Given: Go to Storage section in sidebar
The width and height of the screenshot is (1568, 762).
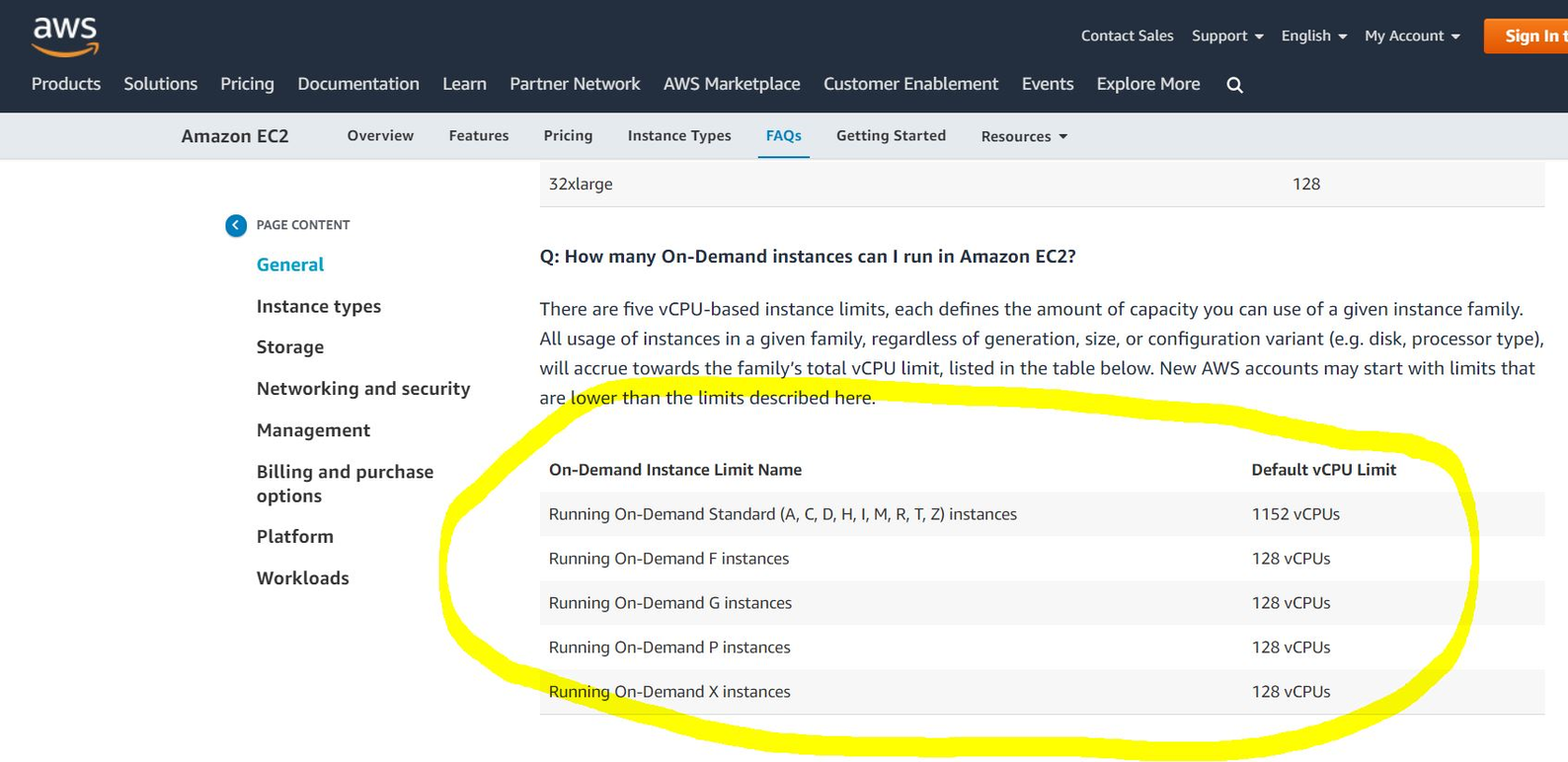Looking at the screenshot, I should pos(290,347).
